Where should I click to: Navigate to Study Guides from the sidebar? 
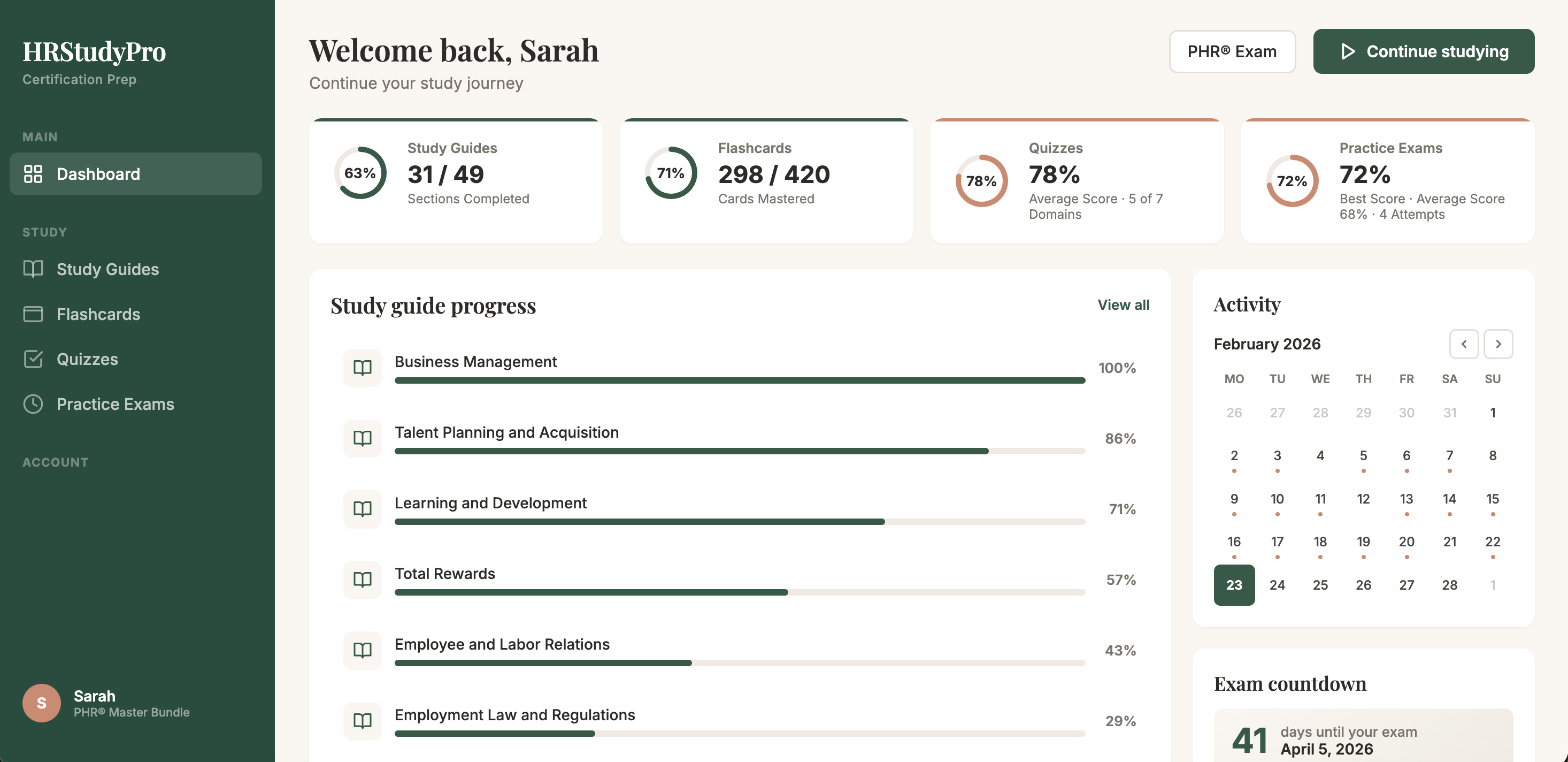pyautogui.click(x=107, y=269)
